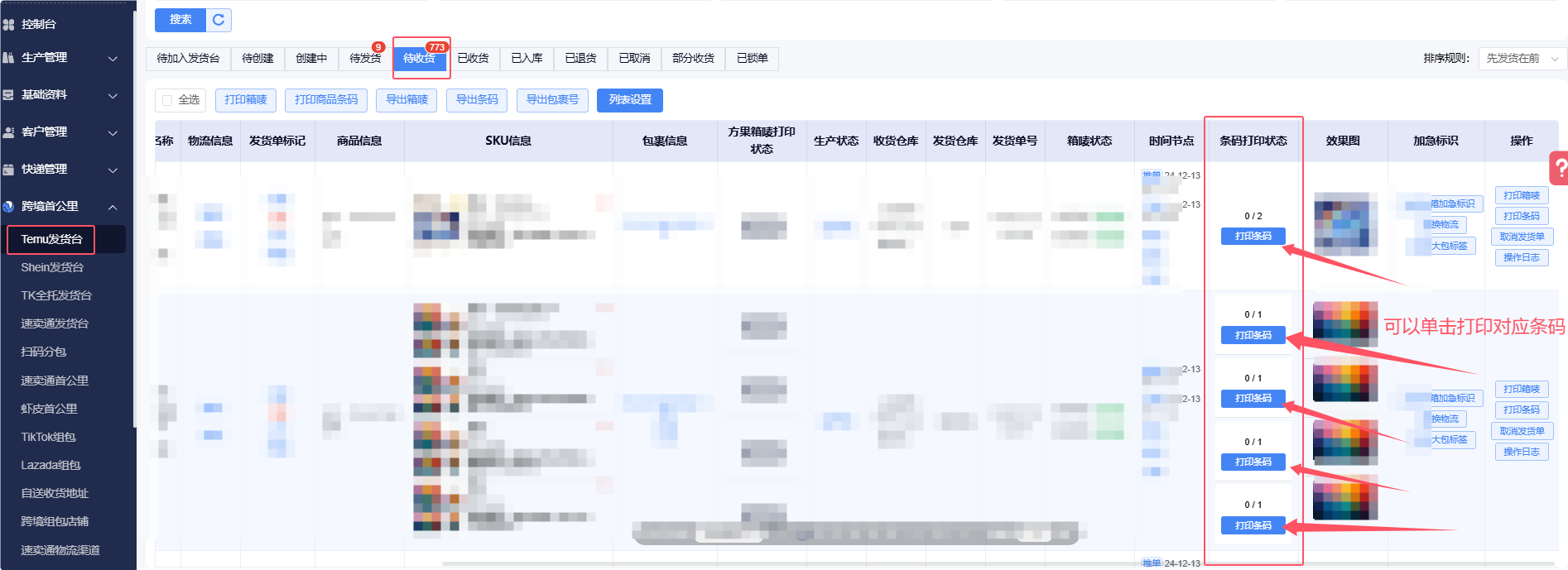This screenshot has height=570, width=1568.
Task: Click the blue 搜索 button
Action: [x=180, y=20]
